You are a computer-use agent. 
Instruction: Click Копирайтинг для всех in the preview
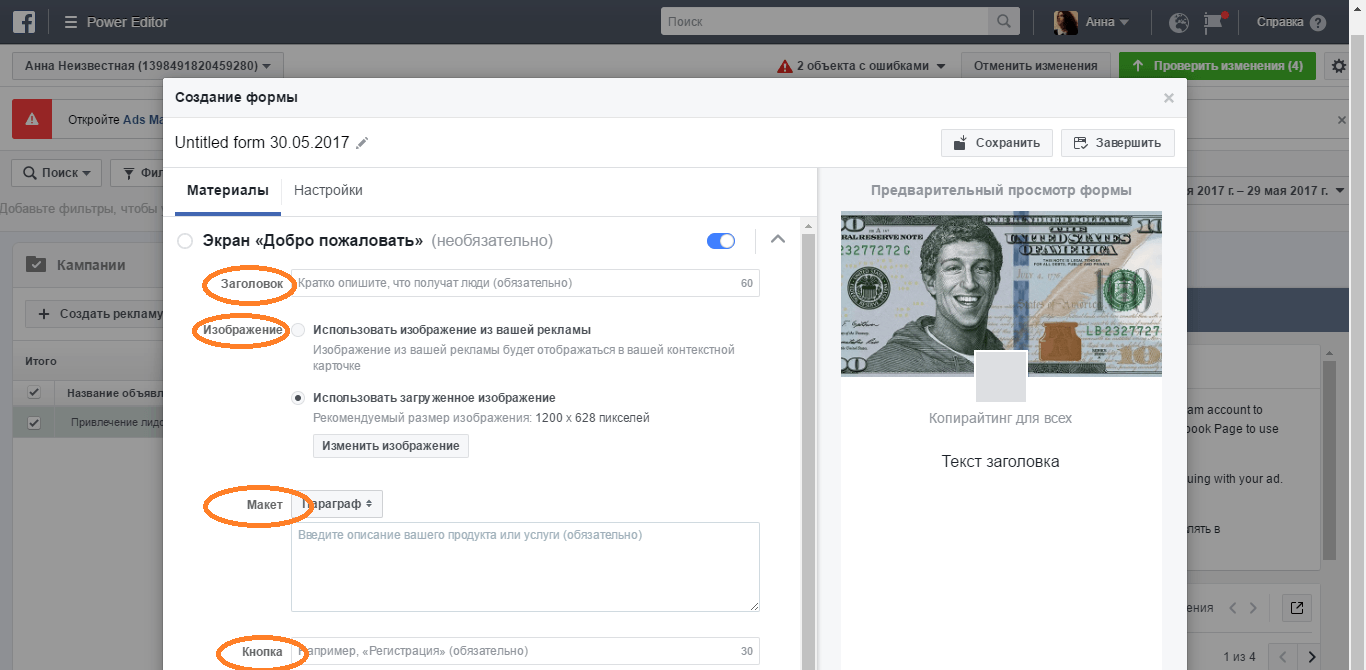click(x=1000, y=418)
